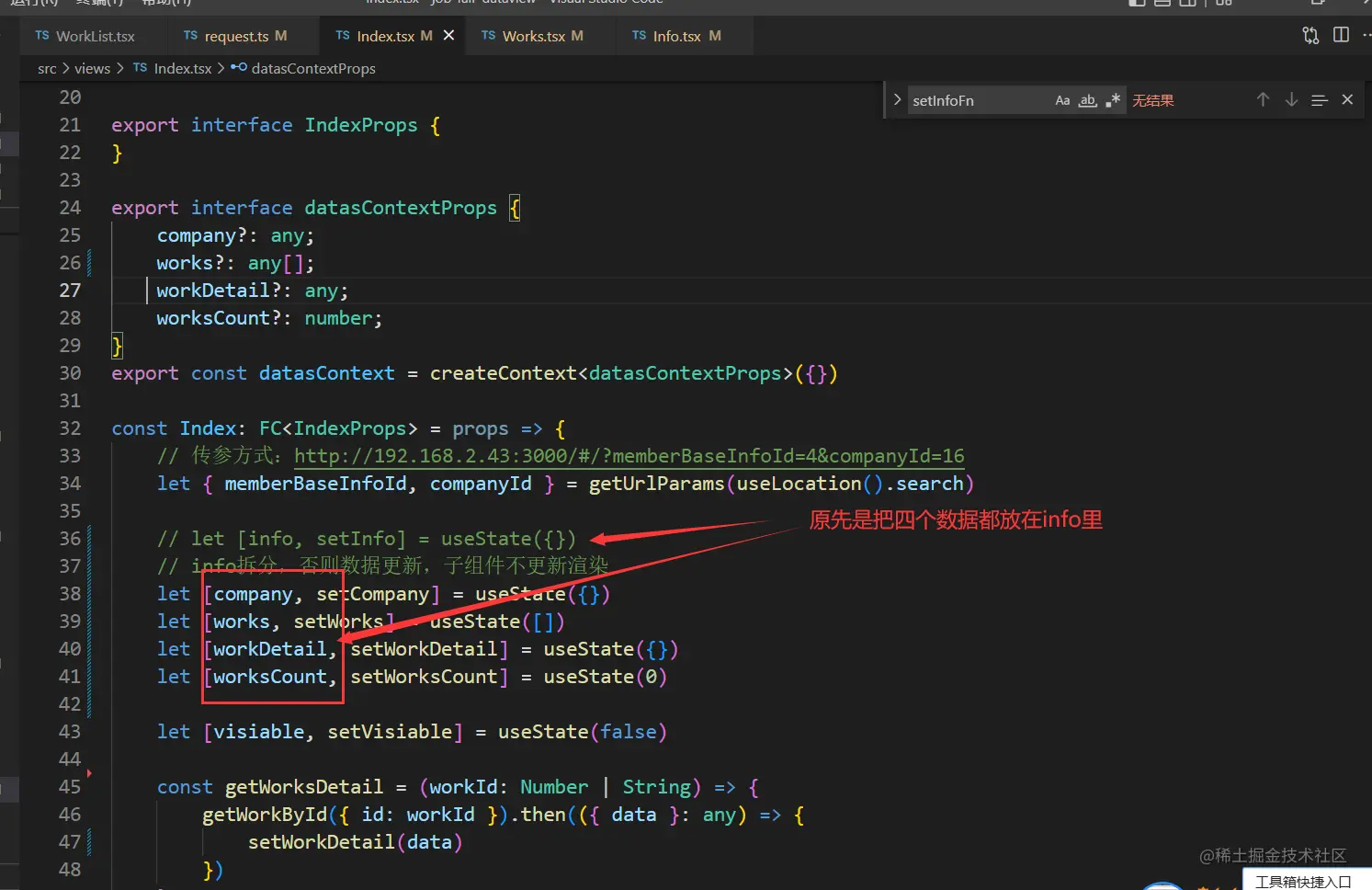Select the Index.tsx editor tab

[x=385, y=36]
